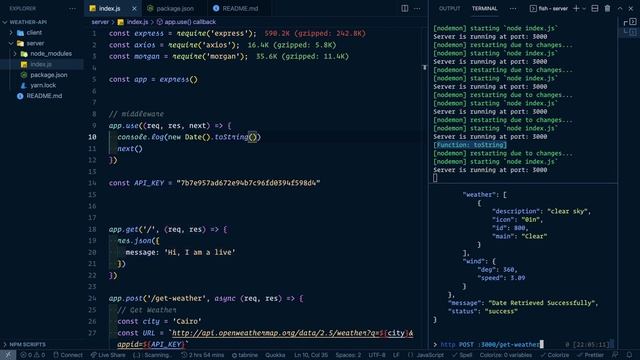Open index.js in the explorer tree
The width and height of the screenshot is (640, 360).
pos(41,64)
